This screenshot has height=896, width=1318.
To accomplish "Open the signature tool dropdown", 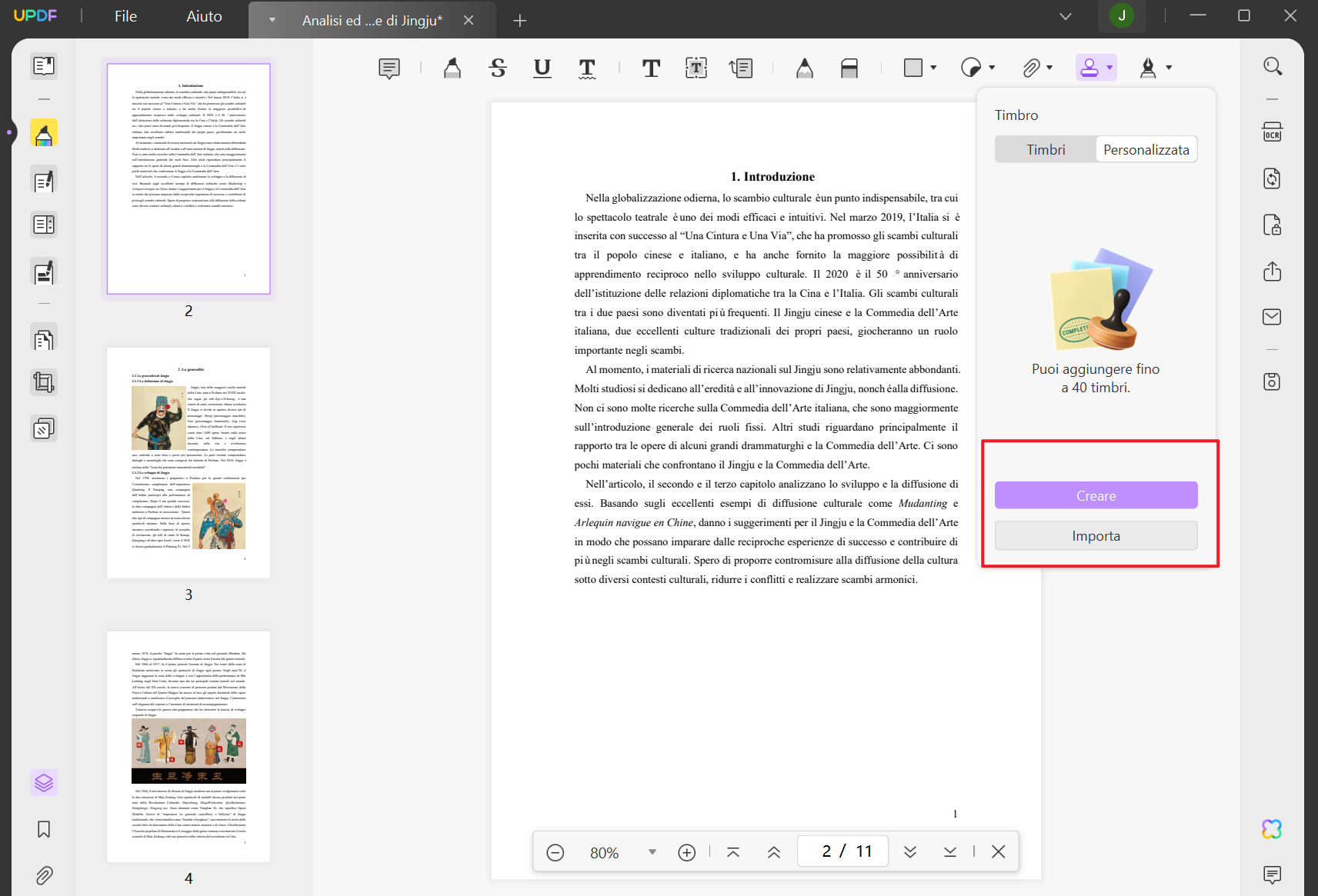I will 1169,68.
